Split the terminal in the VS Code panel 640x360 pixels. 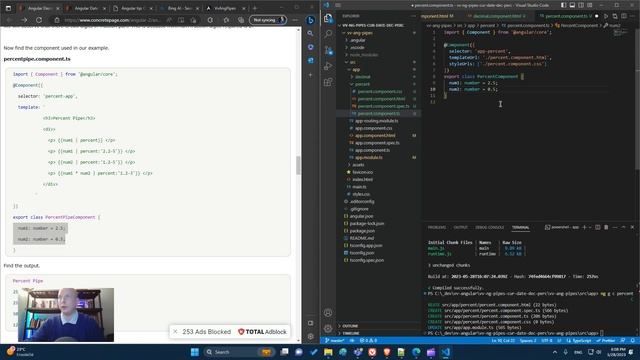(x=598, y=227)
